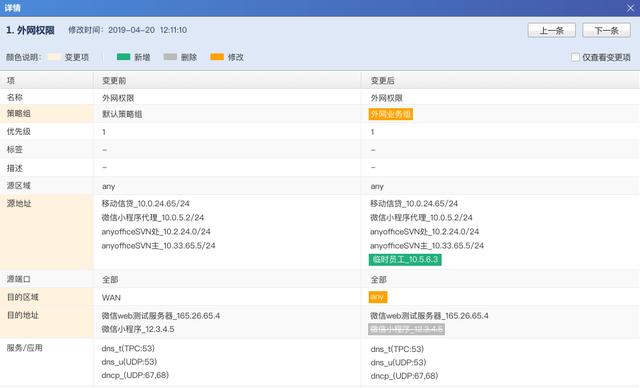Screen dimensions: 640x388
Task: Click the orange any value in 目的区域 row
Action: (378, 297)
